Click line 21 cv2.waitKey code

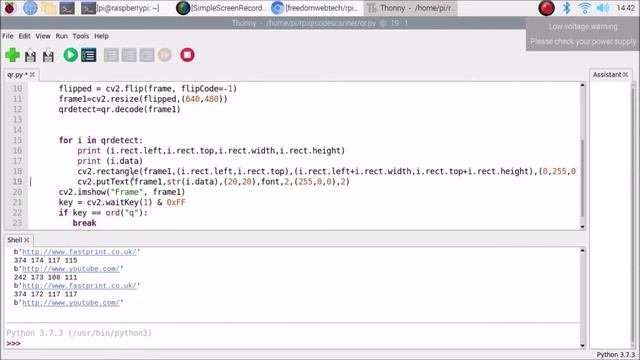[x=122, y=202]
